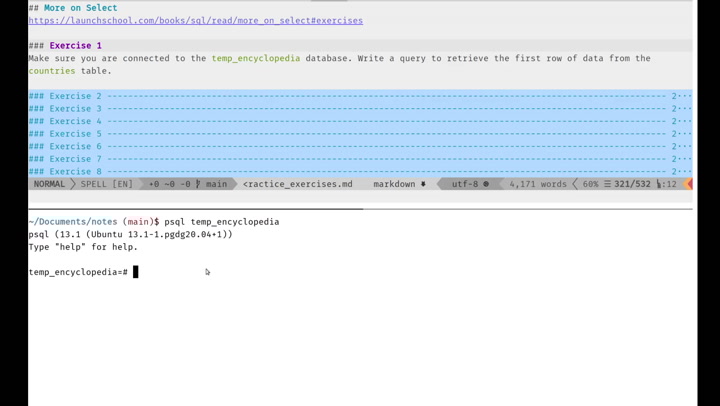Viewport: 720px width, 406px height.
Task: Focus the 'temp_encyclopedia=#' psql prompt input
Action: (135, 272)
